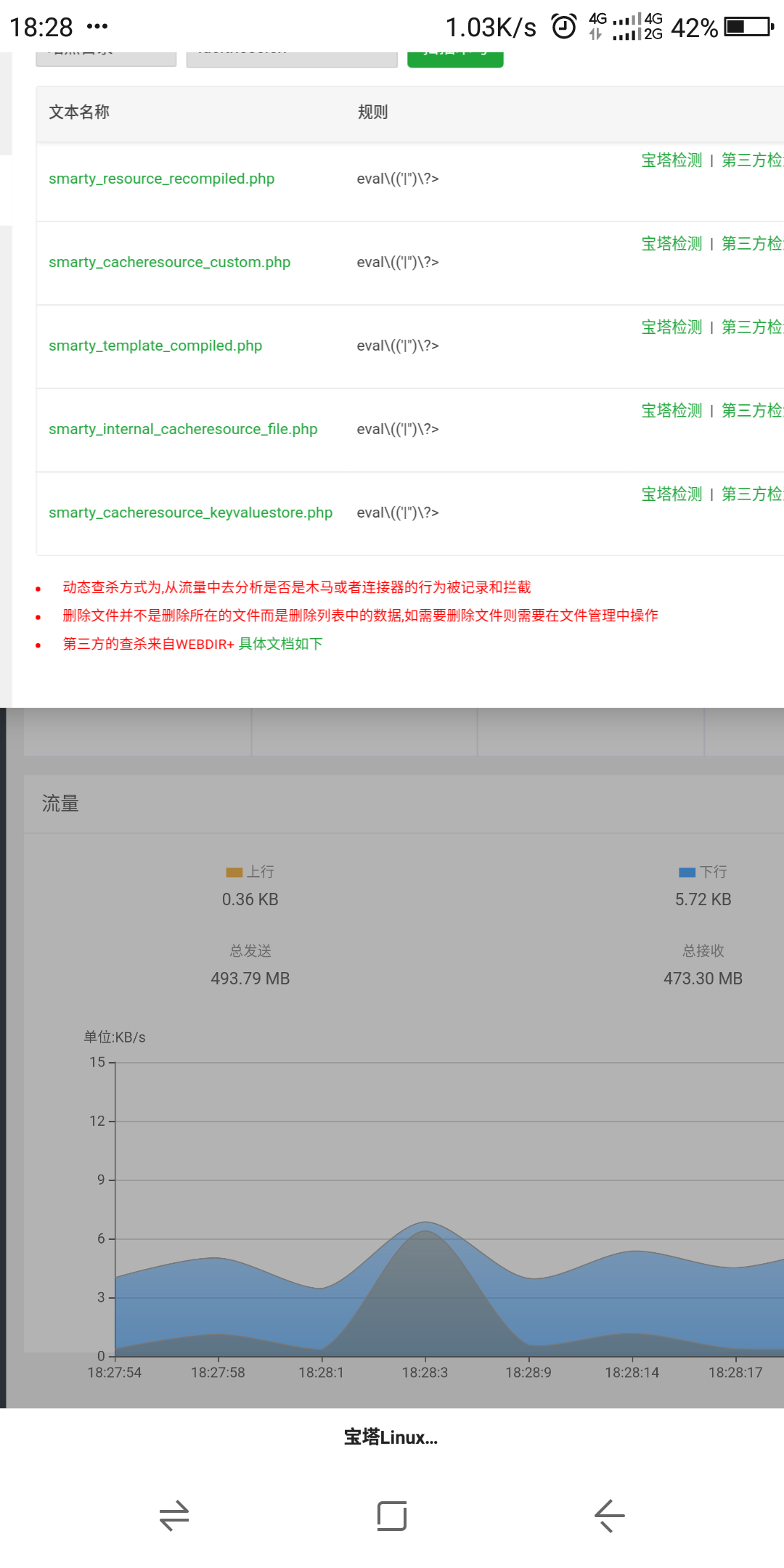Tap the back arrow navigation icon
This screenshot has height=1568, width=784.
pos(609,1516)
